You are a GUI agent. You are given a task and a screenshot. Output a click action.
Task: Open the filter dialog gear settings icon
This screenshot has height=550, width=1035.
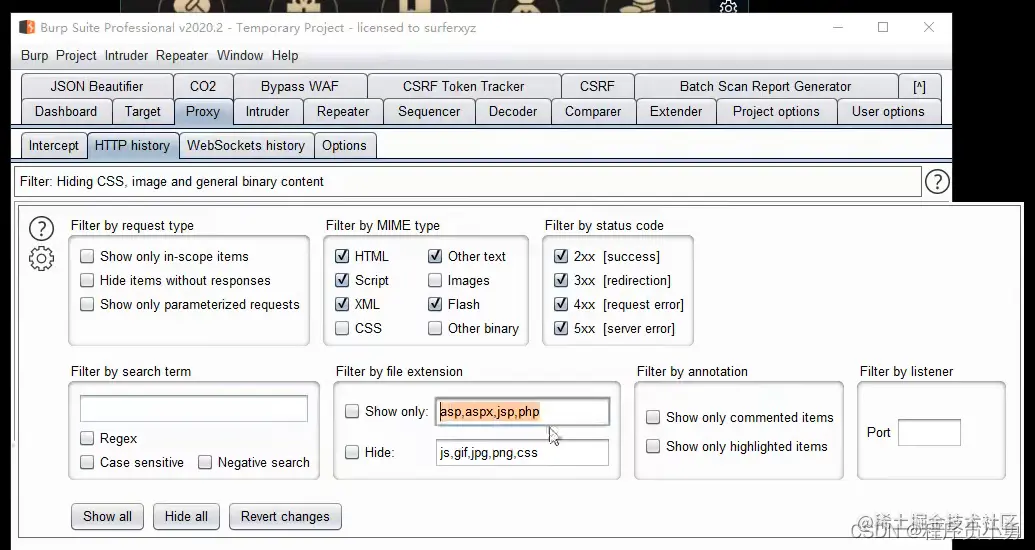(x=41, y=258)
